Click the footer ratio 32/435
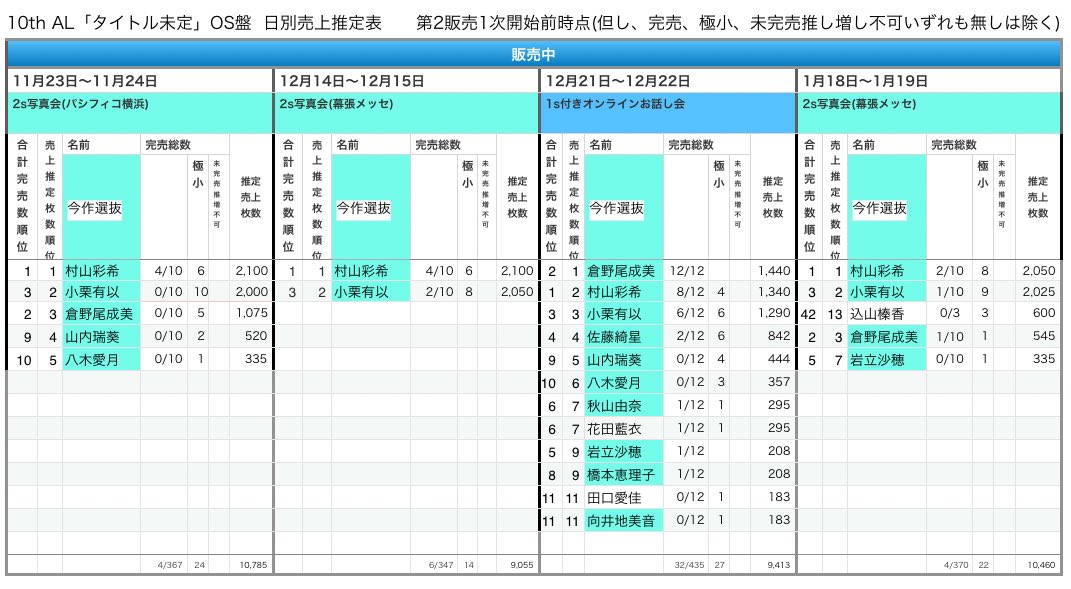 click(689, 565)
